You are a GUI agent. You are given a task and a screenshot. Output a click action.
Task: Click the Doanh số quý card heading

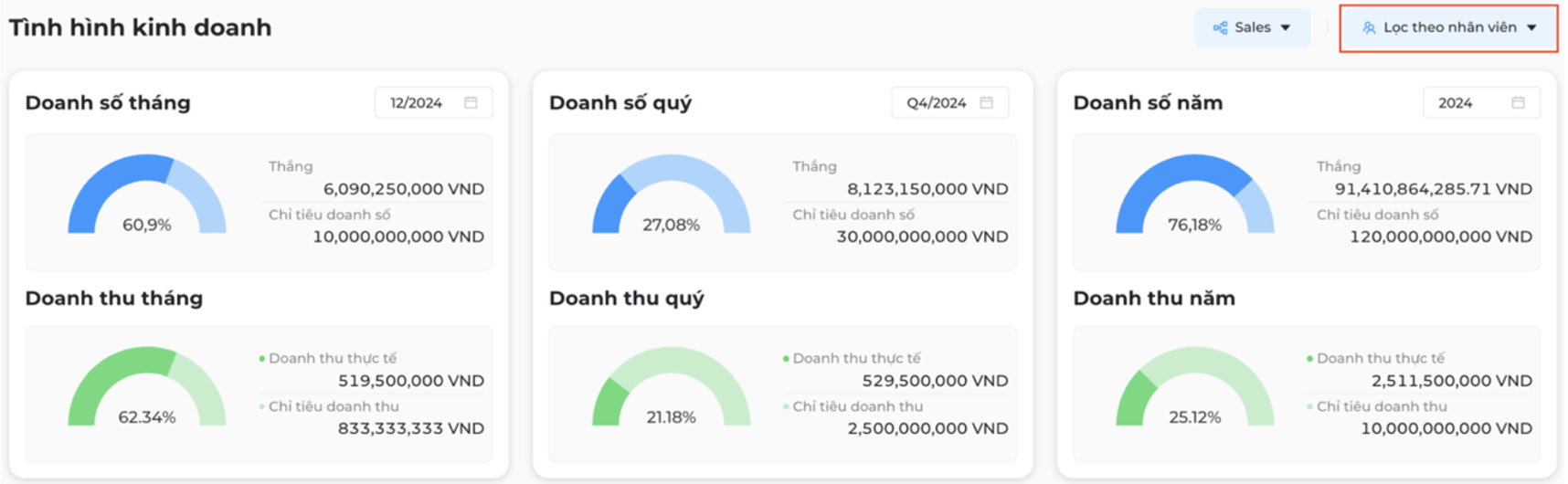click(620, 103)
